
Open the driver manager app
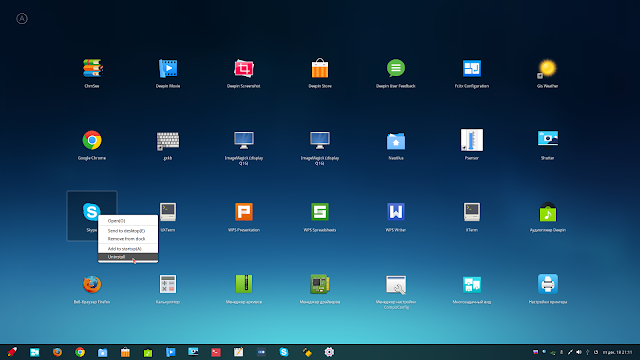click(320, 284)
